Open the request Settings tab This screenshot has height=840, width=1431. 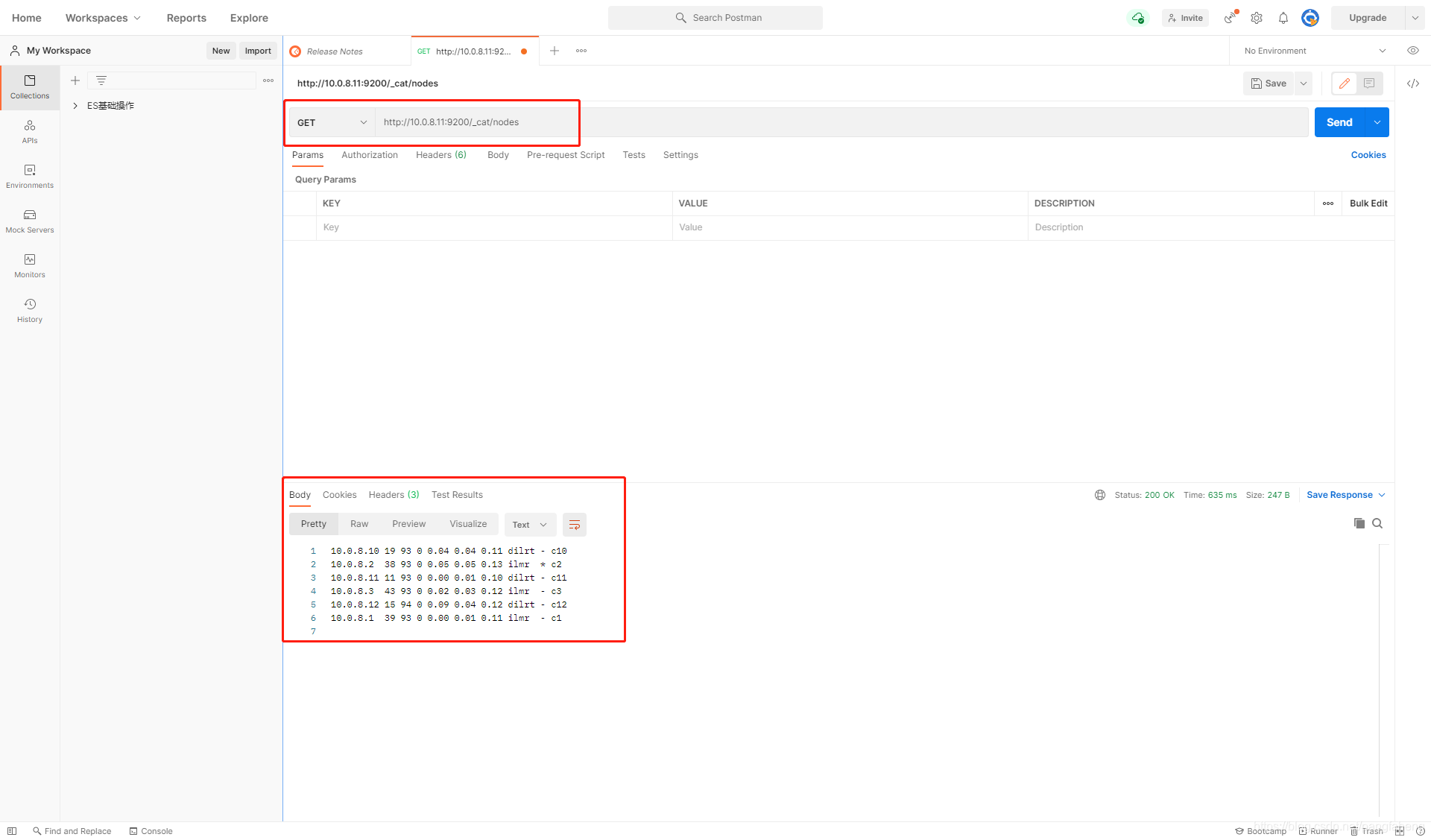pyautogui.click(x=680, y=155)
